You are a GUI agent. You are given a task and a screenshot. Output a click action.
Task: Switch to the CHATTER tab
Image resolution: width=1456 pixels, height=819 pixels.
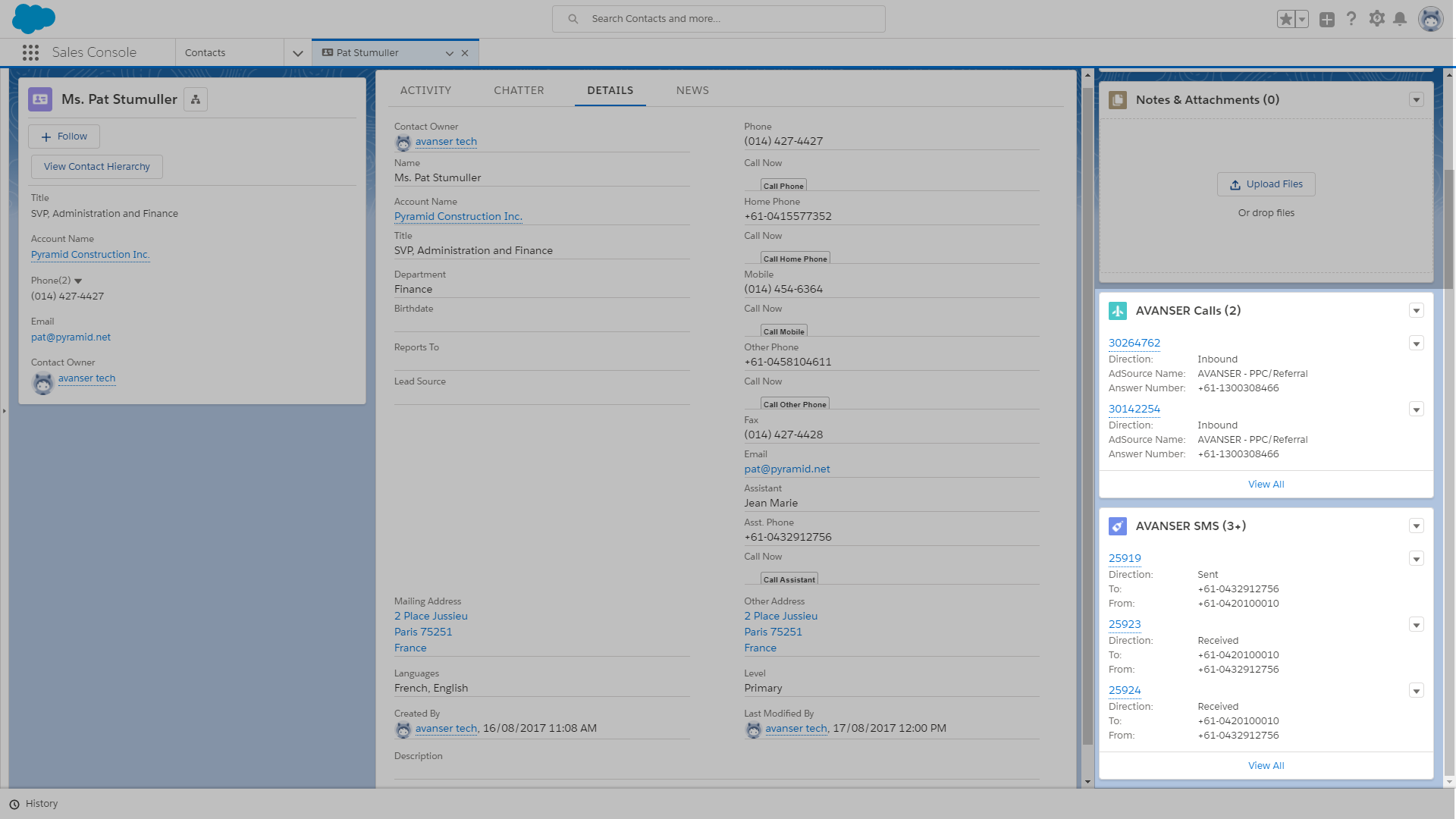519,90
